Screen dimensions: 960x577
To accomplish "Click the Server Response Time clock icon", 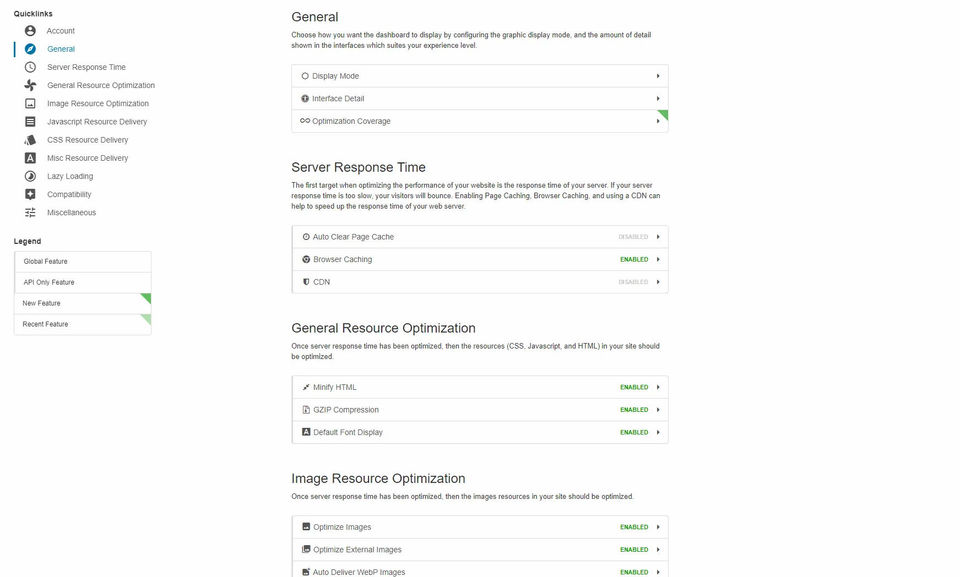I will 30,67.
